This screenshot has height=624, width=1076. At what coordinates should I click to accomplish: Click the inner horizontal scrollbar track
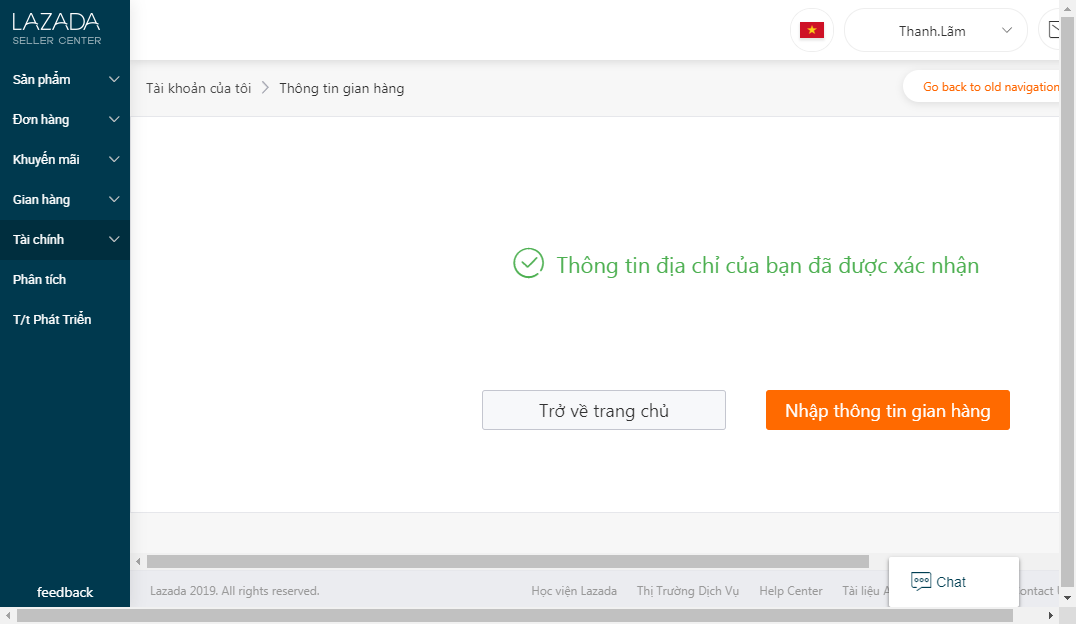point(960,561)
